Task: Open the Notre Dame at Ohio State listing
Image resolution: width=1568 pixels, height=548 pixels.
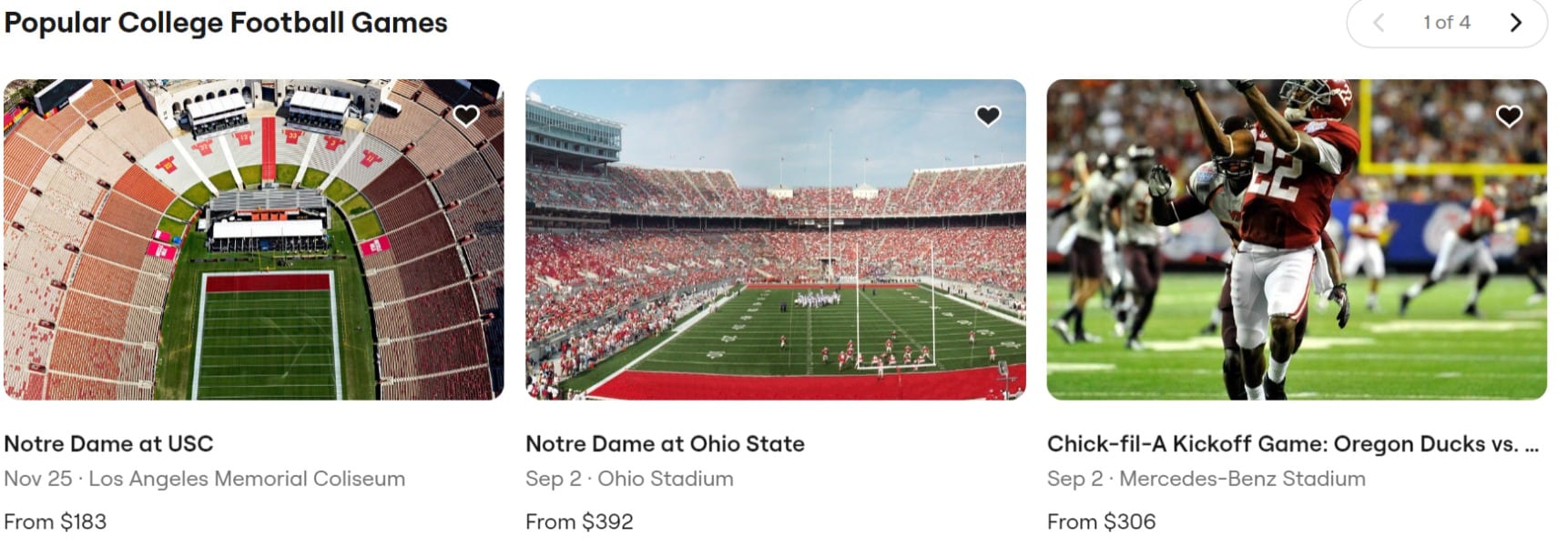Action: click(664, 445)
